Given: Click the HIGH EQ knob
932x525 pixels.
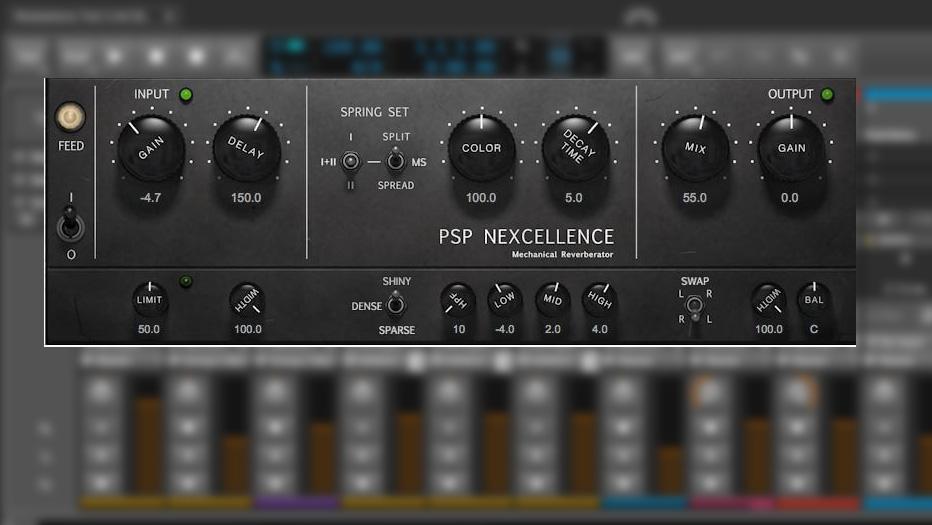Looking at the screenshot, I should (599, 300).
